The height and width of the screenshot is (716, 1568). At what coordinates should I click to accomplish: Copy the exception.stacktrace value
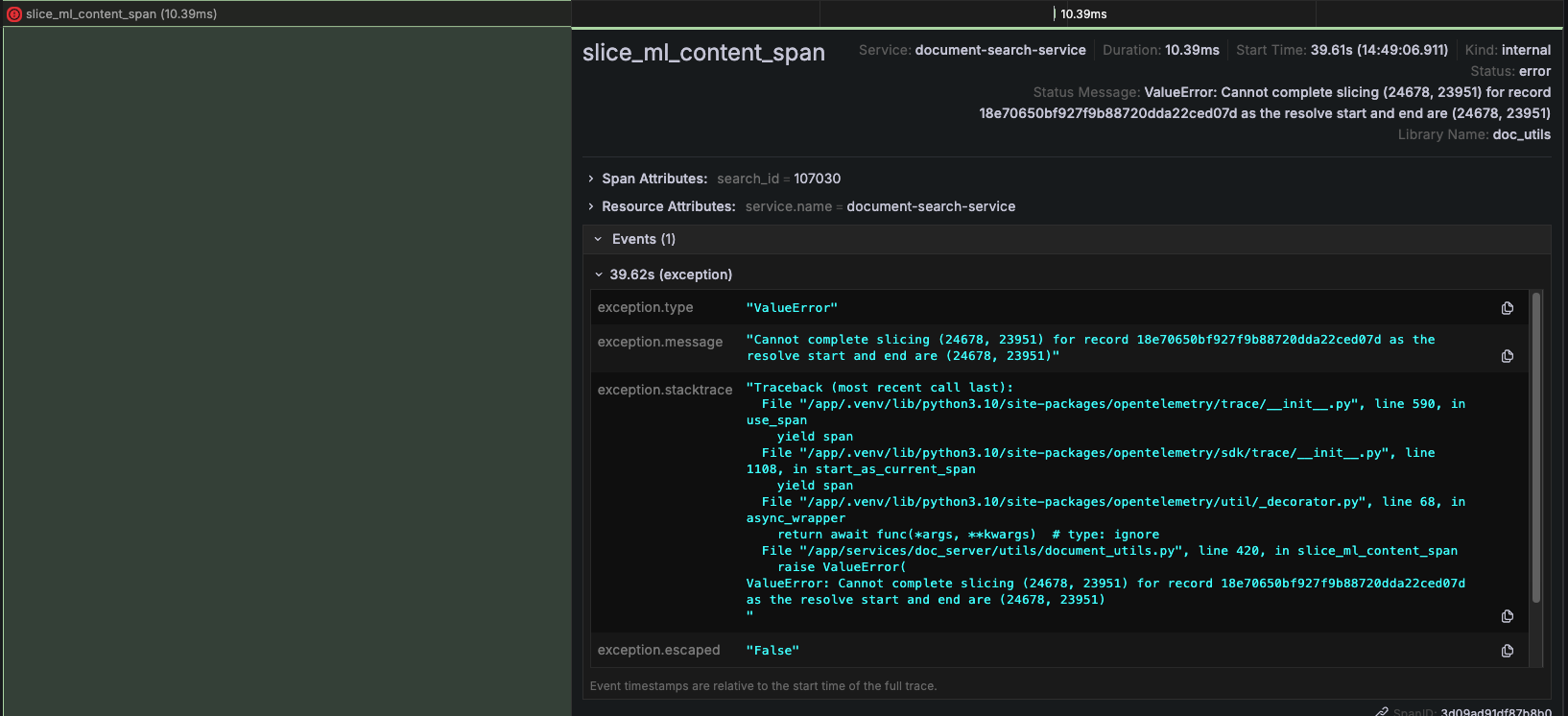click(x=1507, y=616)
